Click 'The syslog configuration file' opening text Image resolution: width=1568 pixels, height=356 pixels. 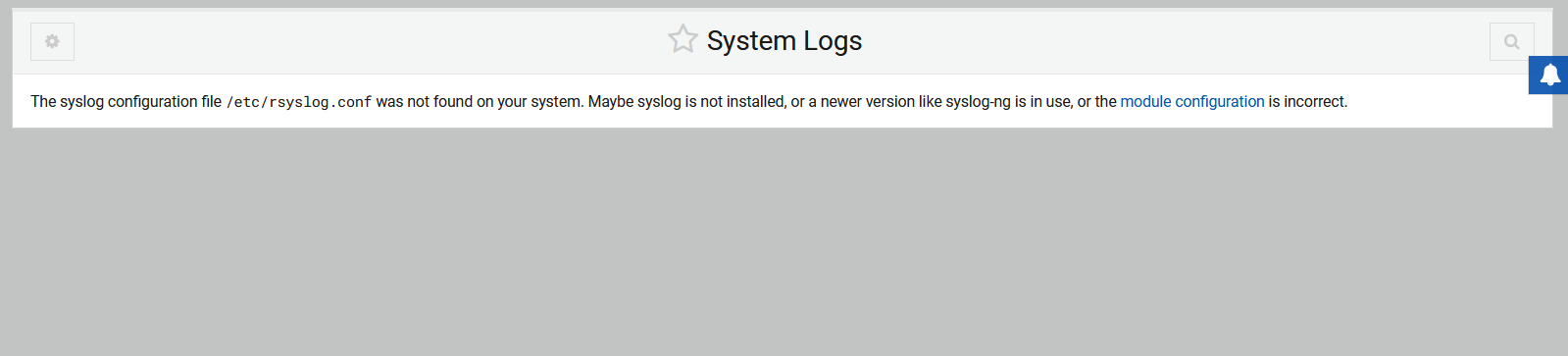pos(126,102)
